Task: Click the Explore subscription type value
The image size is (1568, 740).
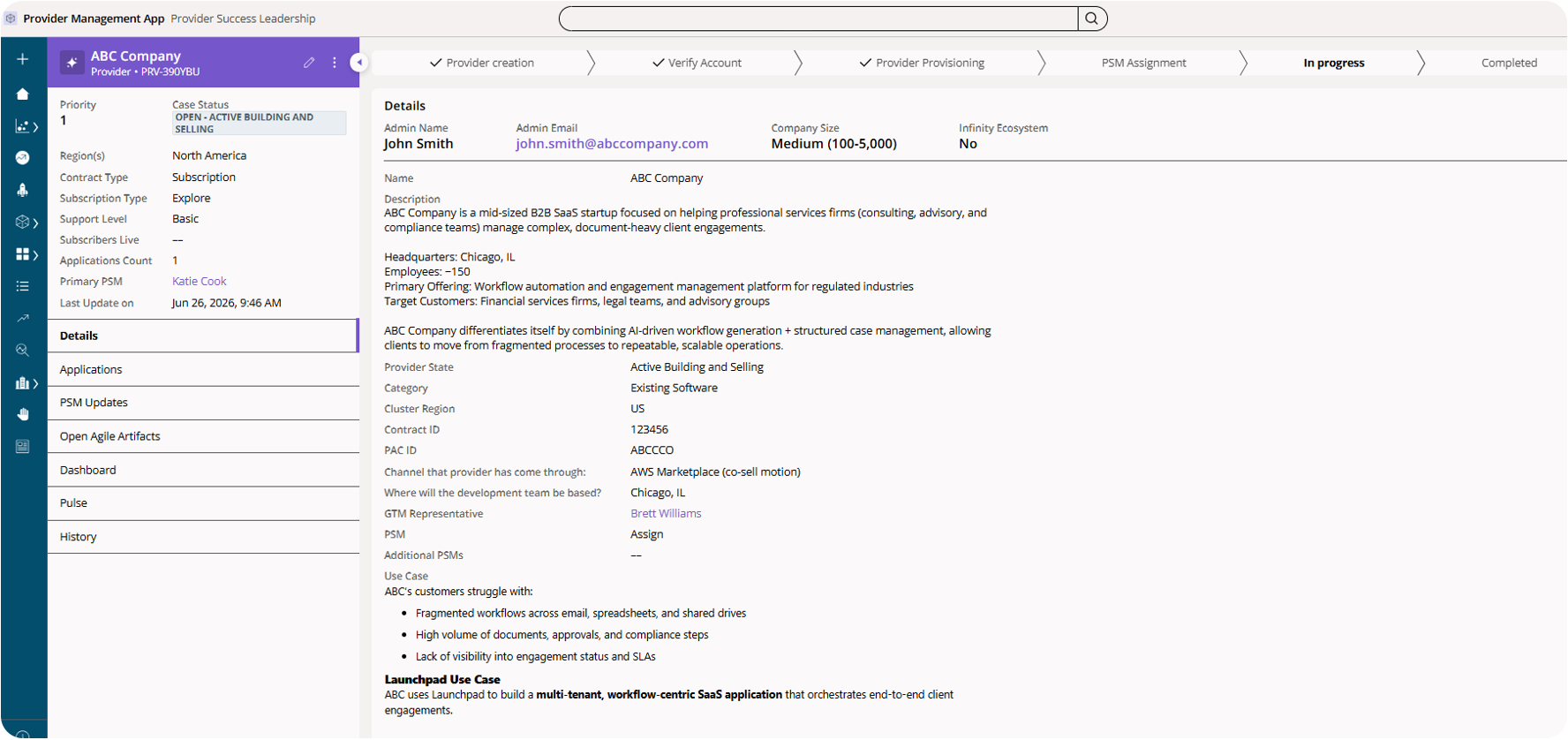Action: (x=192, y=199)
